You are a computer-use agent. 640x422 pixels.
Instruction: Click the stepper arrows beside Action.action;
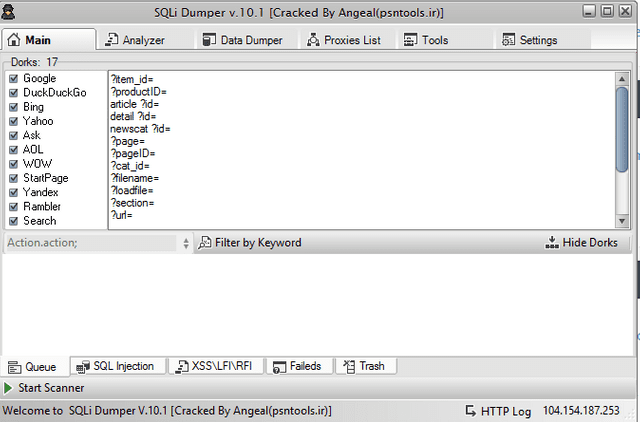click(x=186, y=243)
